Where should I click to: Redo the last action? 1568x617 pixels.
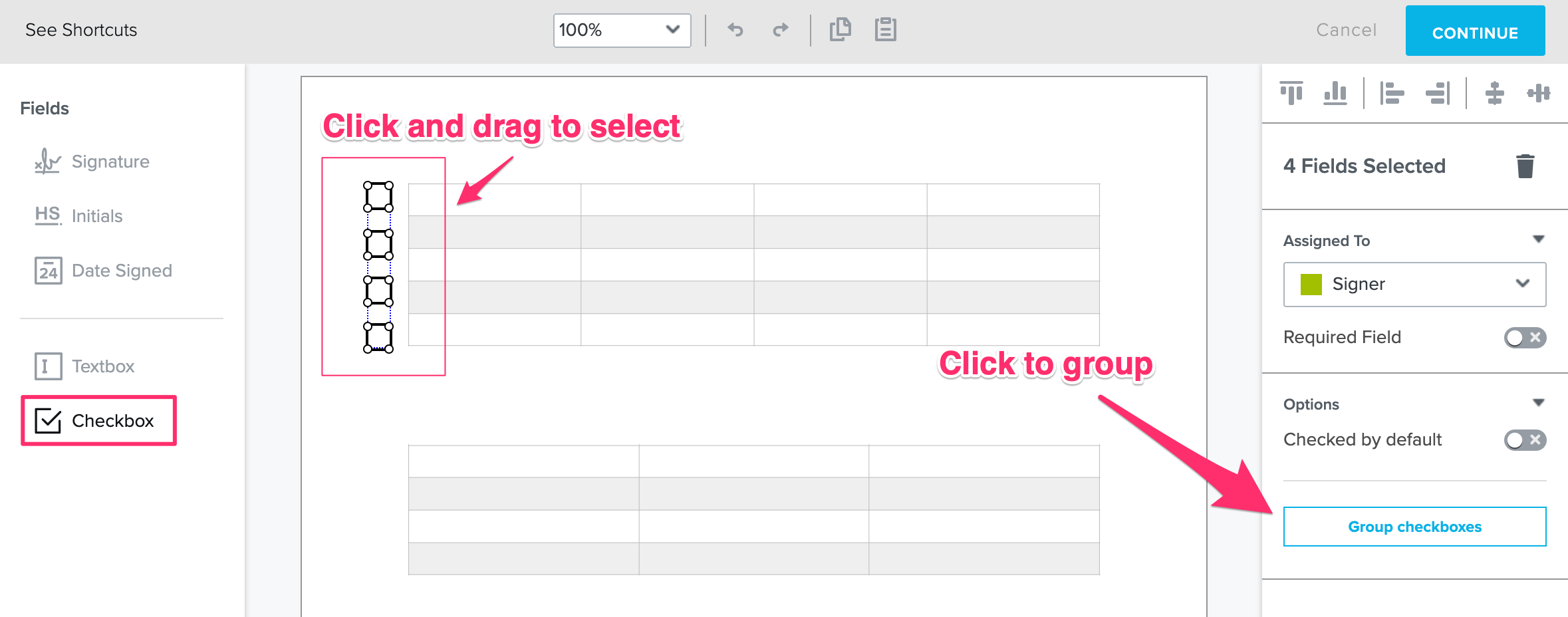click(781, 30)
